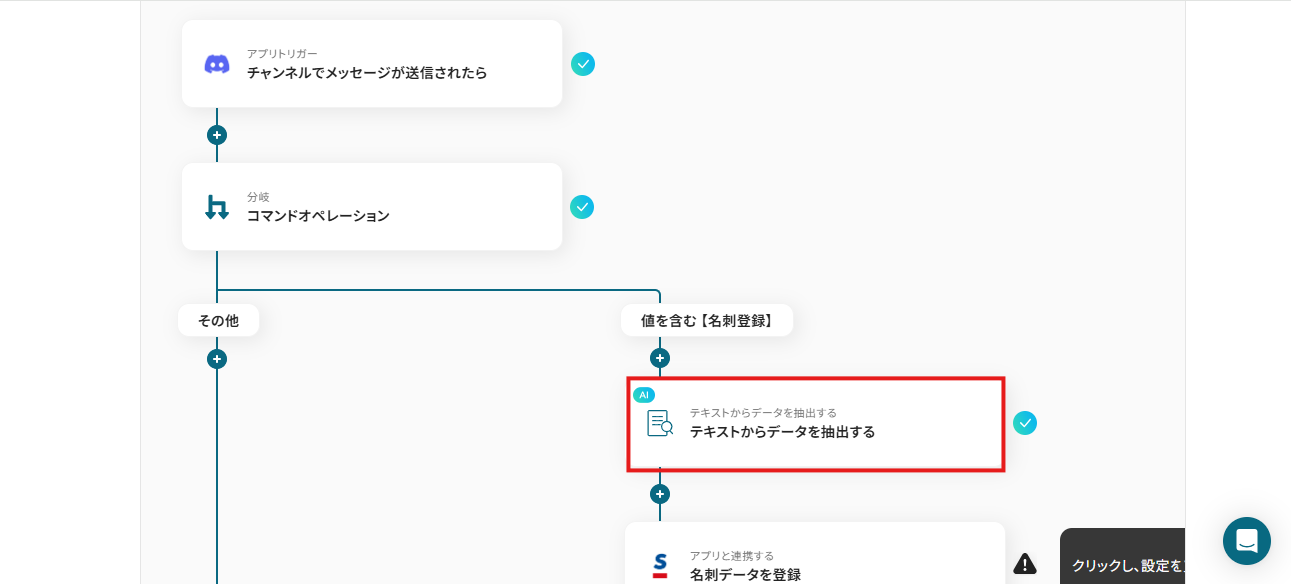Select the その他 branch label
This screenshot has width=1291, height=584.
pyautogui.click(x=218, y=320)
